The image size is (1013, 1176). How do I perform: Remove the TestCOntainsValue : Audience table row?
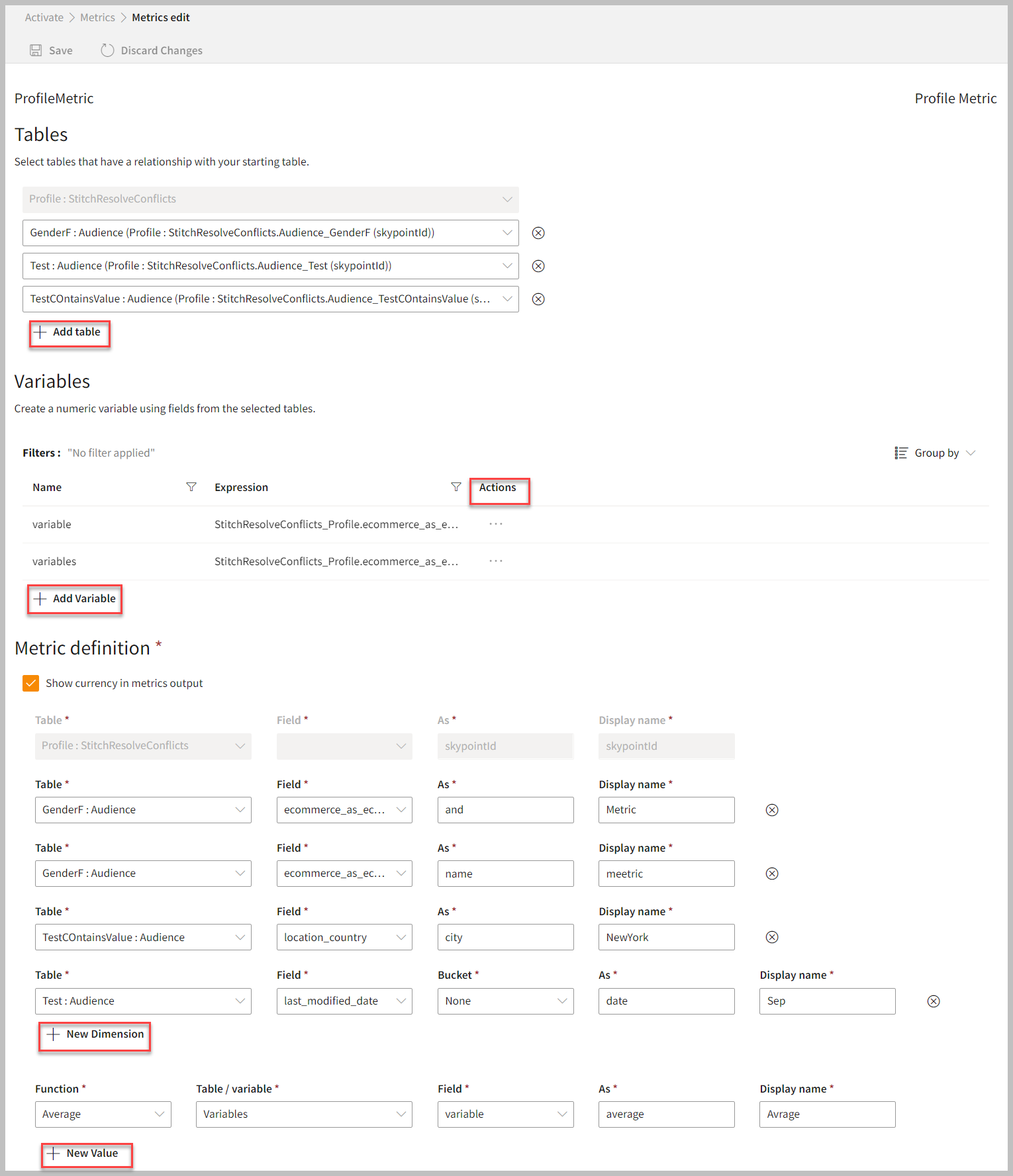[538, 299]
